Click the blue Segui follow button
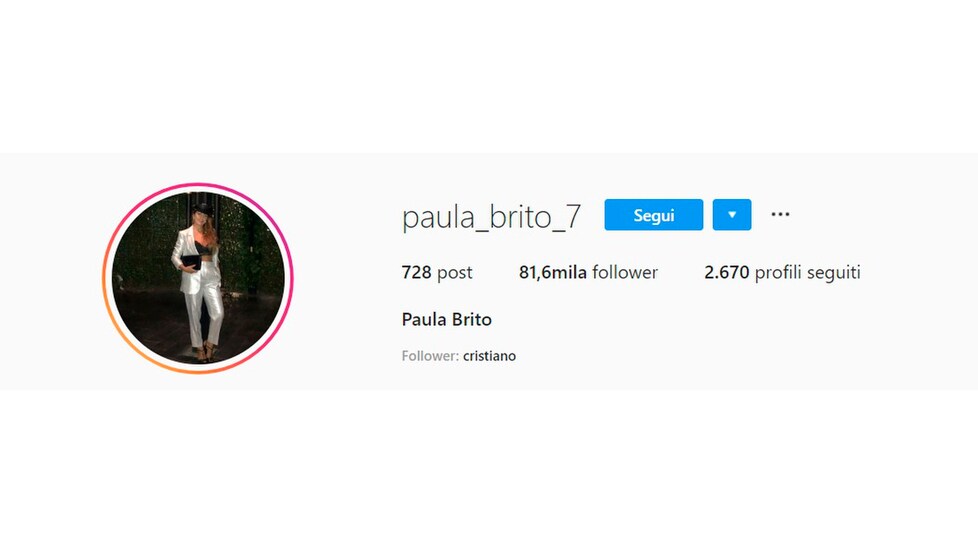 pos(654,215)
